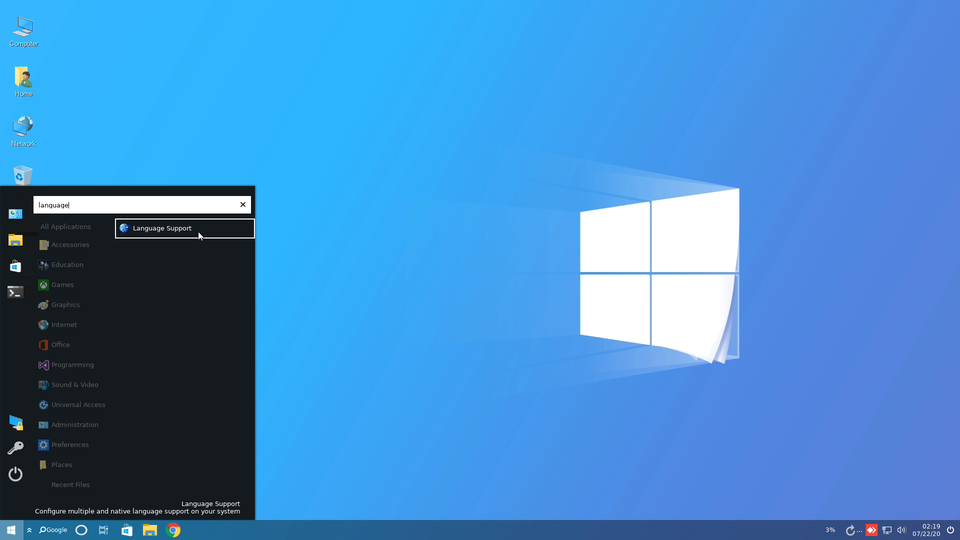Click the red AnyDesk tray icon

871,530
